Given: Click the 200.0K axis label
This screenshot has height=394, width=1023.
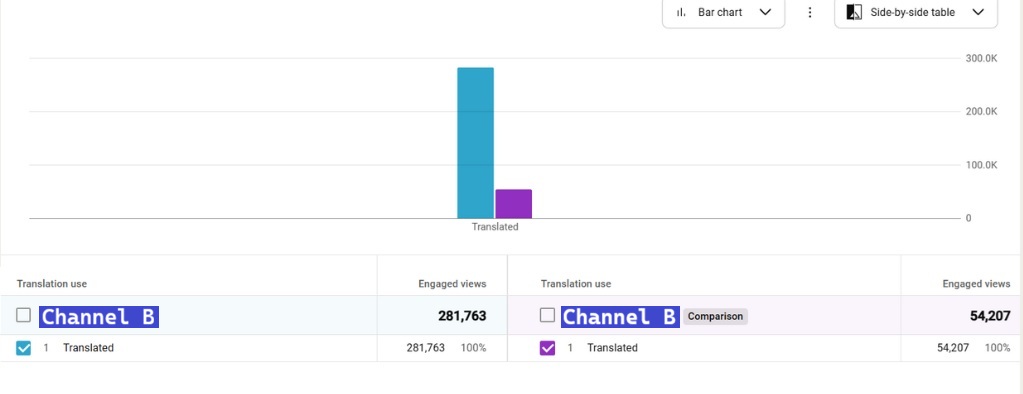Looking at the screenshot, I should pyautogui.click(x=981, y=112).
